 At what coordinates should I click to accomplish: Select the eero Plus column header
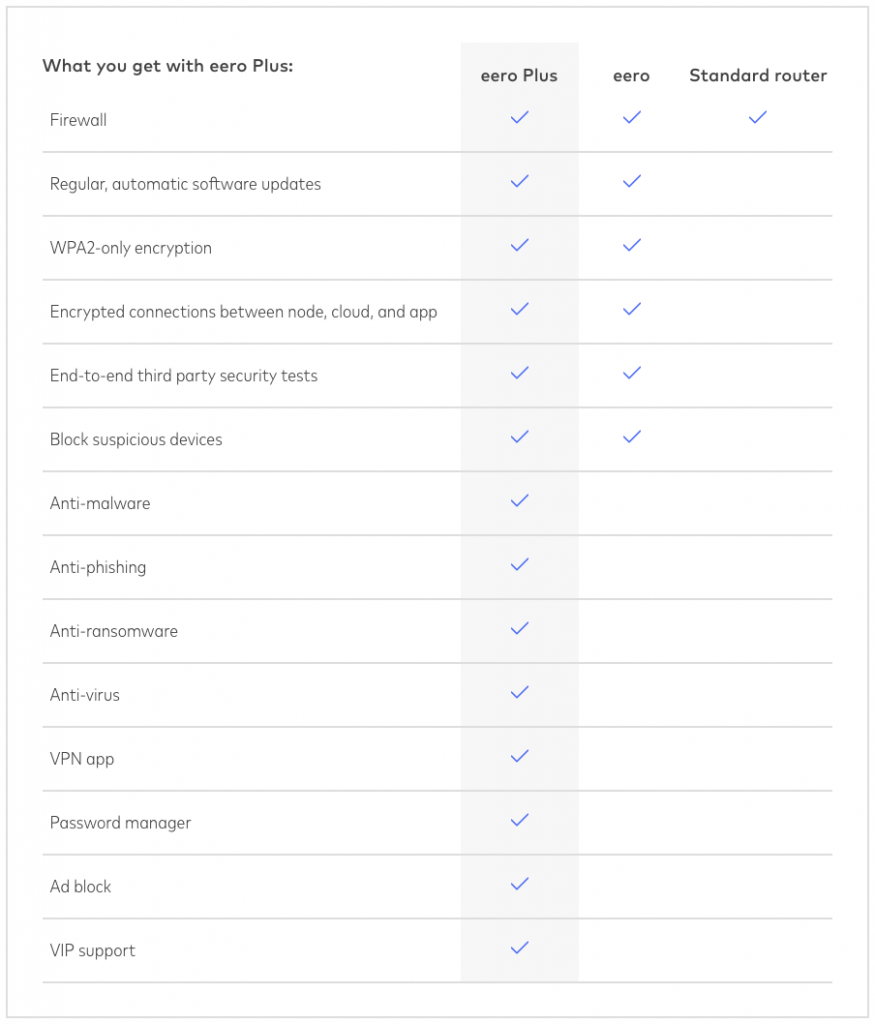[x=519, y=76]
